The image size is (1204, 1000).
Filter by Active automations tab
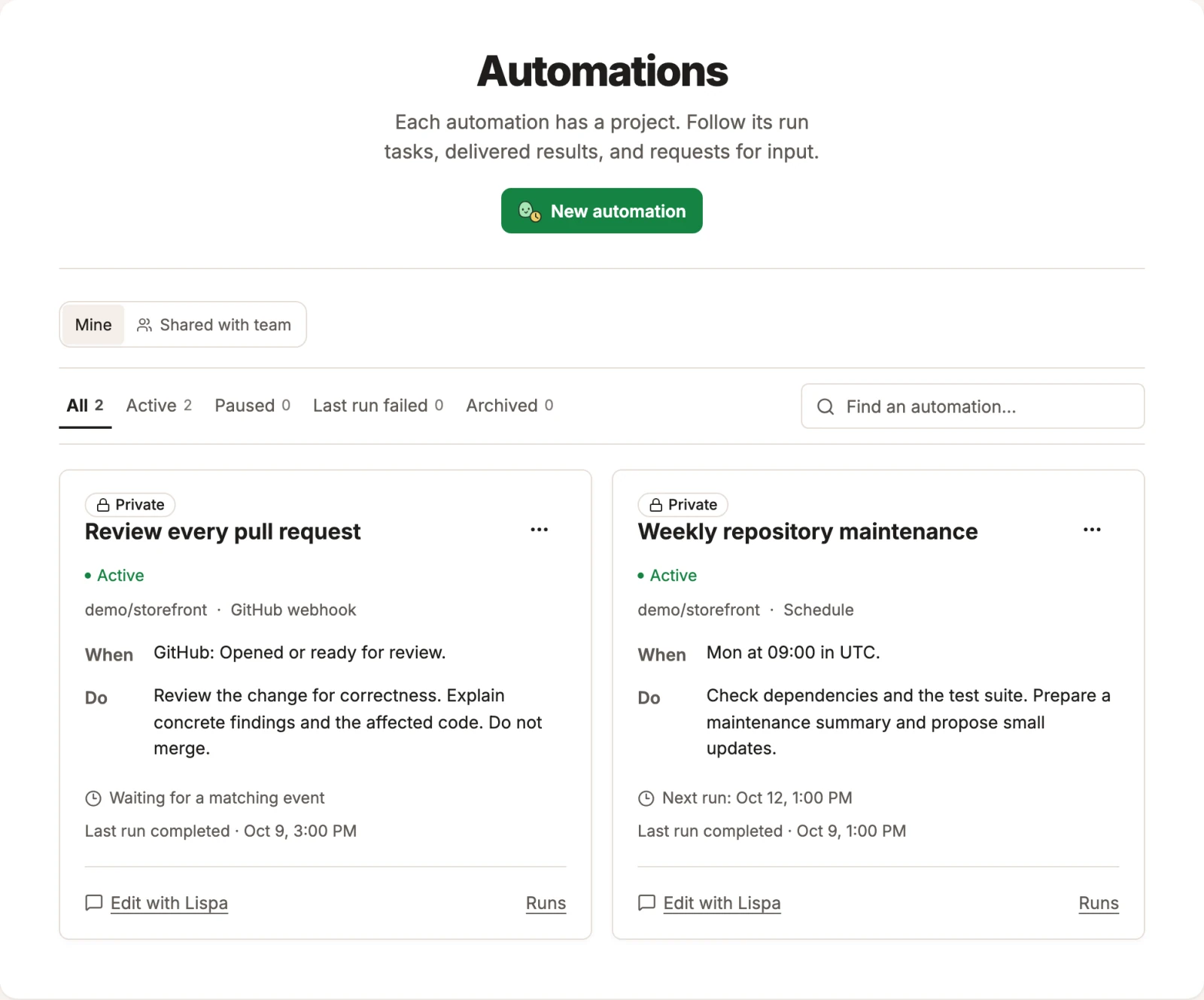159,406
